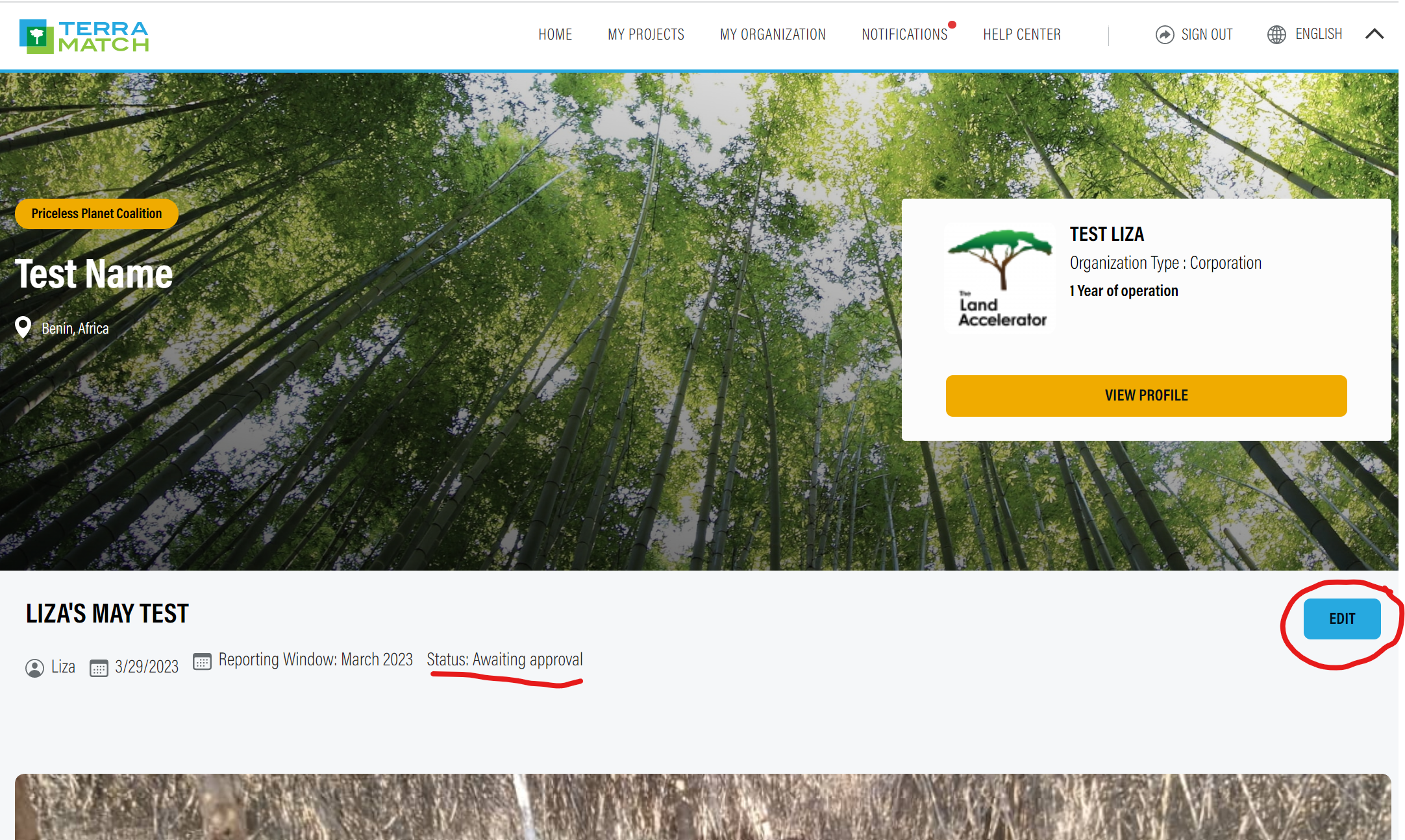Viewport: 1405px width, 840px height.
Task: Edit the report with Edit button
Action: (1342, 619)
